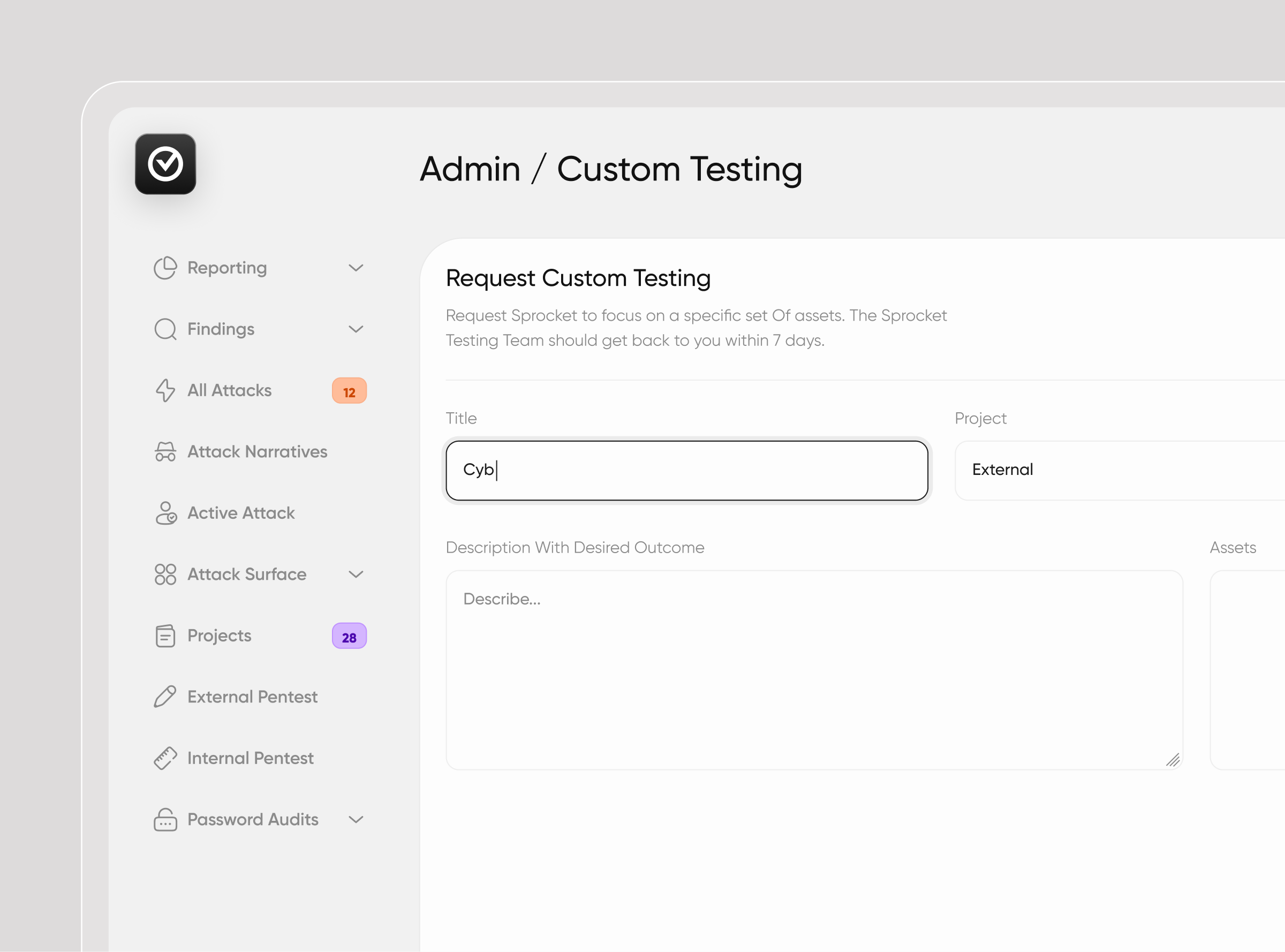
Task: Click the Internal Pentest ruler icon
Action: [165, 758]
